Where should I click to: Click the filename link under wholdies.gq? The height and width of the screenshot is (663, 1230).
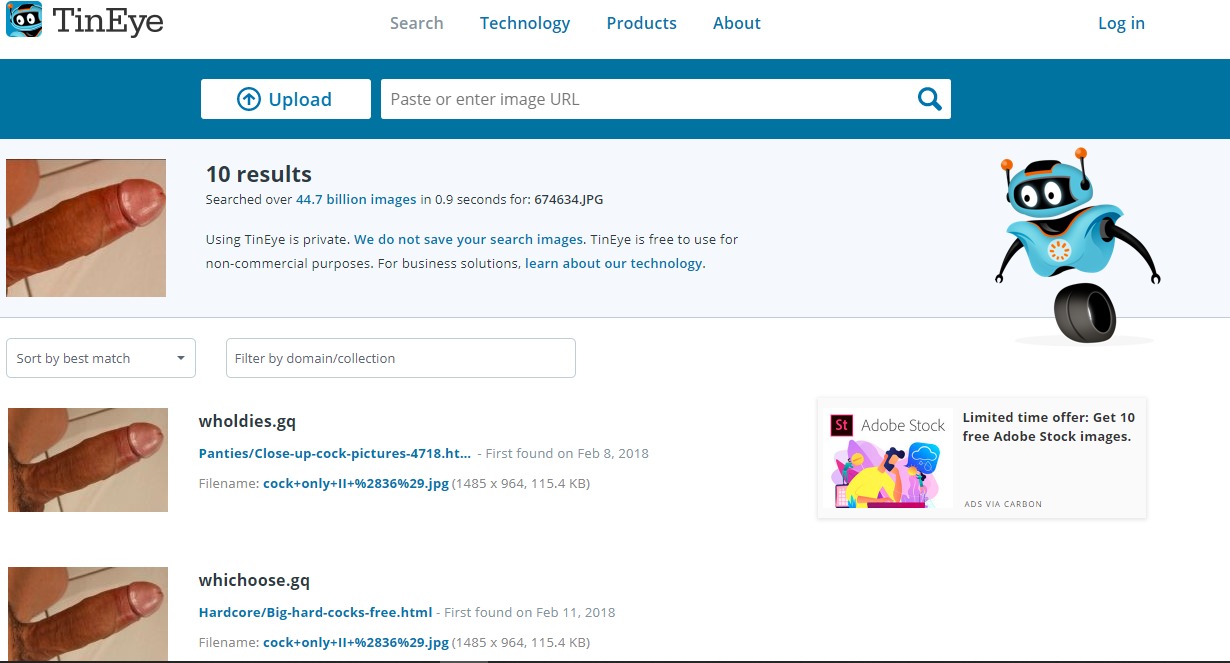tap(355, 483)
